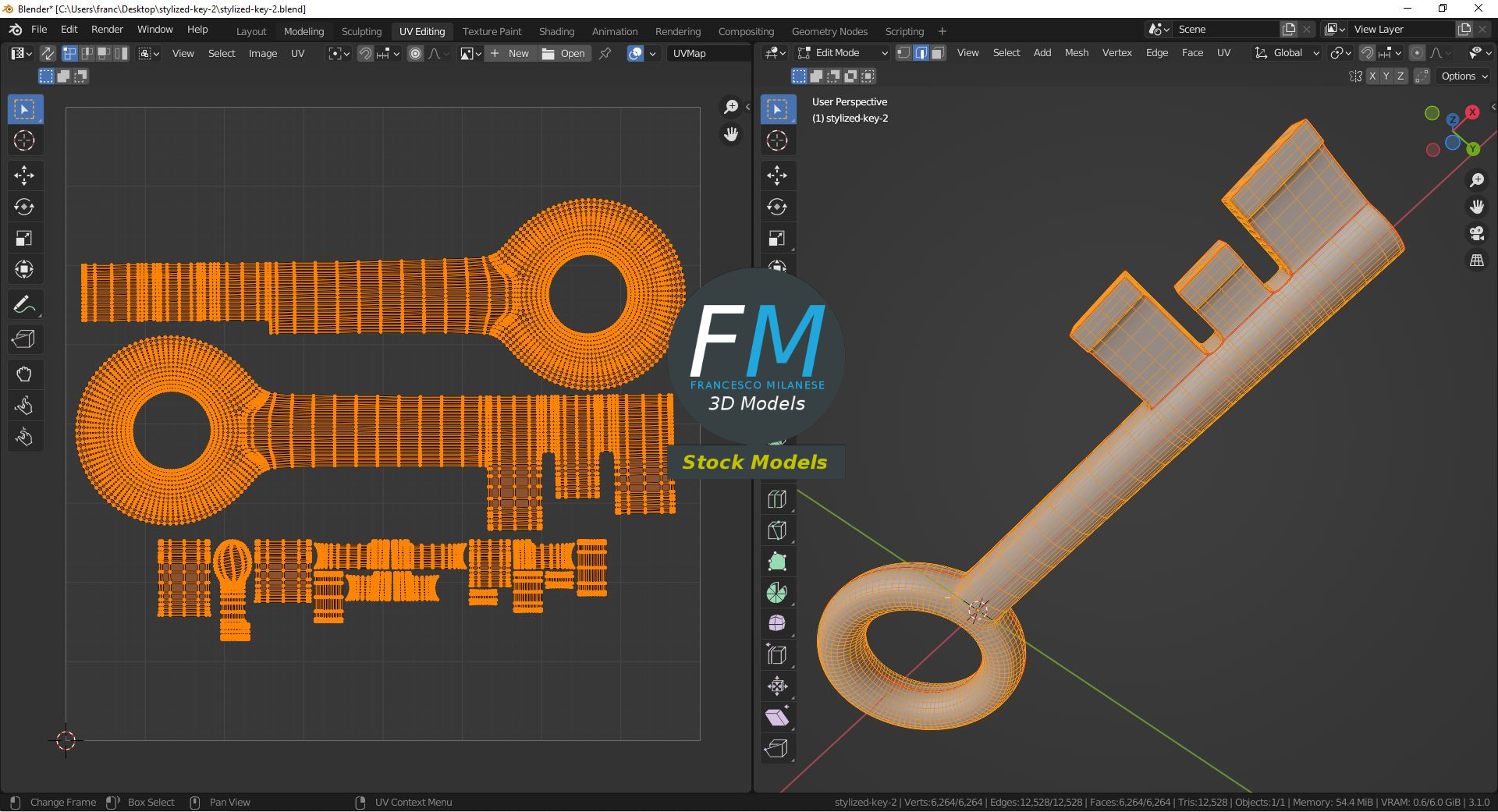Select the Grab tool in UV editor
Screen dimensions: 1498x812
click(23, 374)
